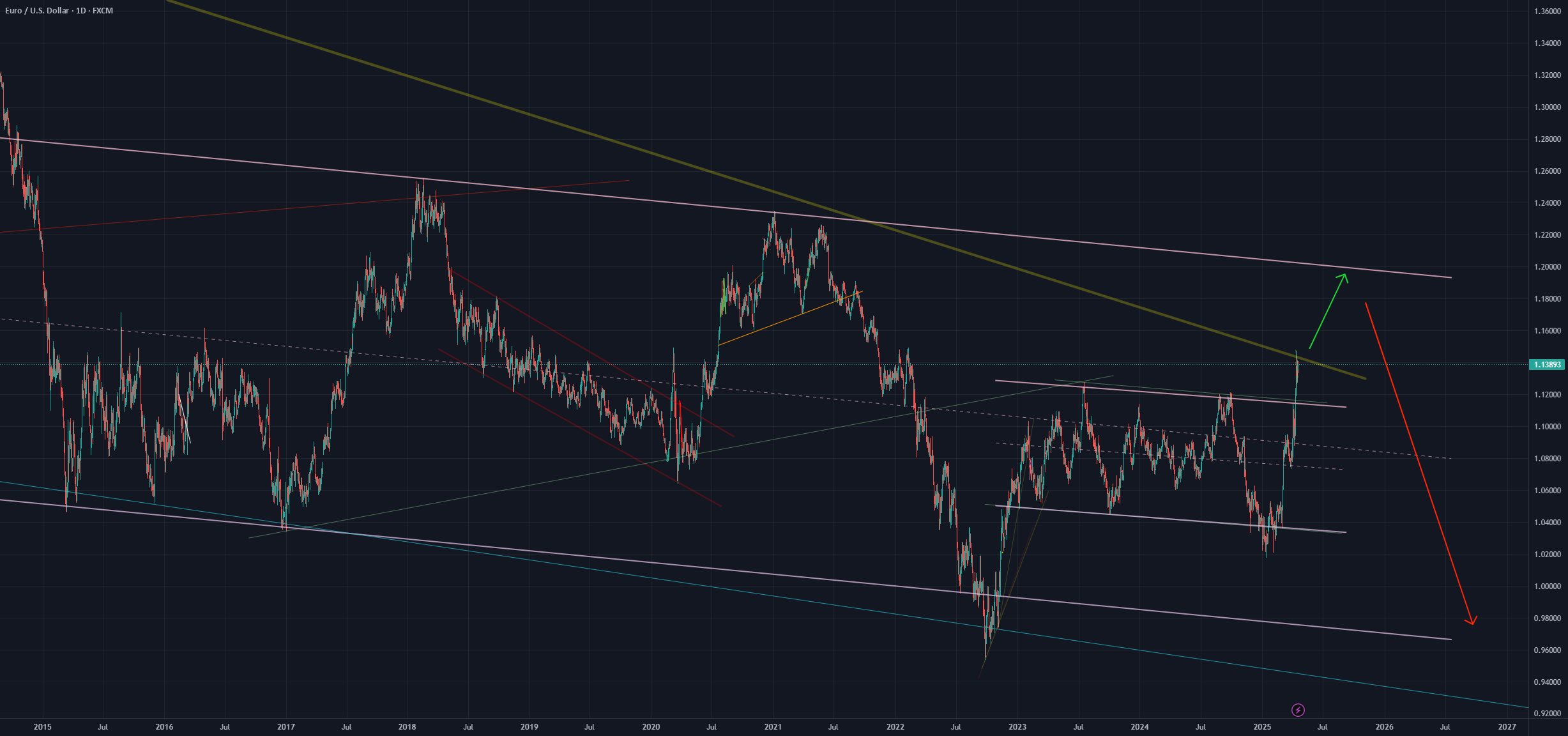Click the 1.34000 price axis label
Screen dimensions: 1568x736
pos(1547,43)
